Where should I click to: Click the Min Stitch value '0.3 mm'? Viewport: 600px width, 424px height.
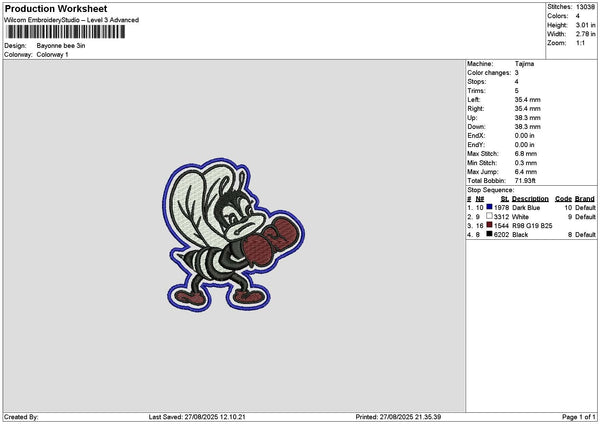(526, 163)
